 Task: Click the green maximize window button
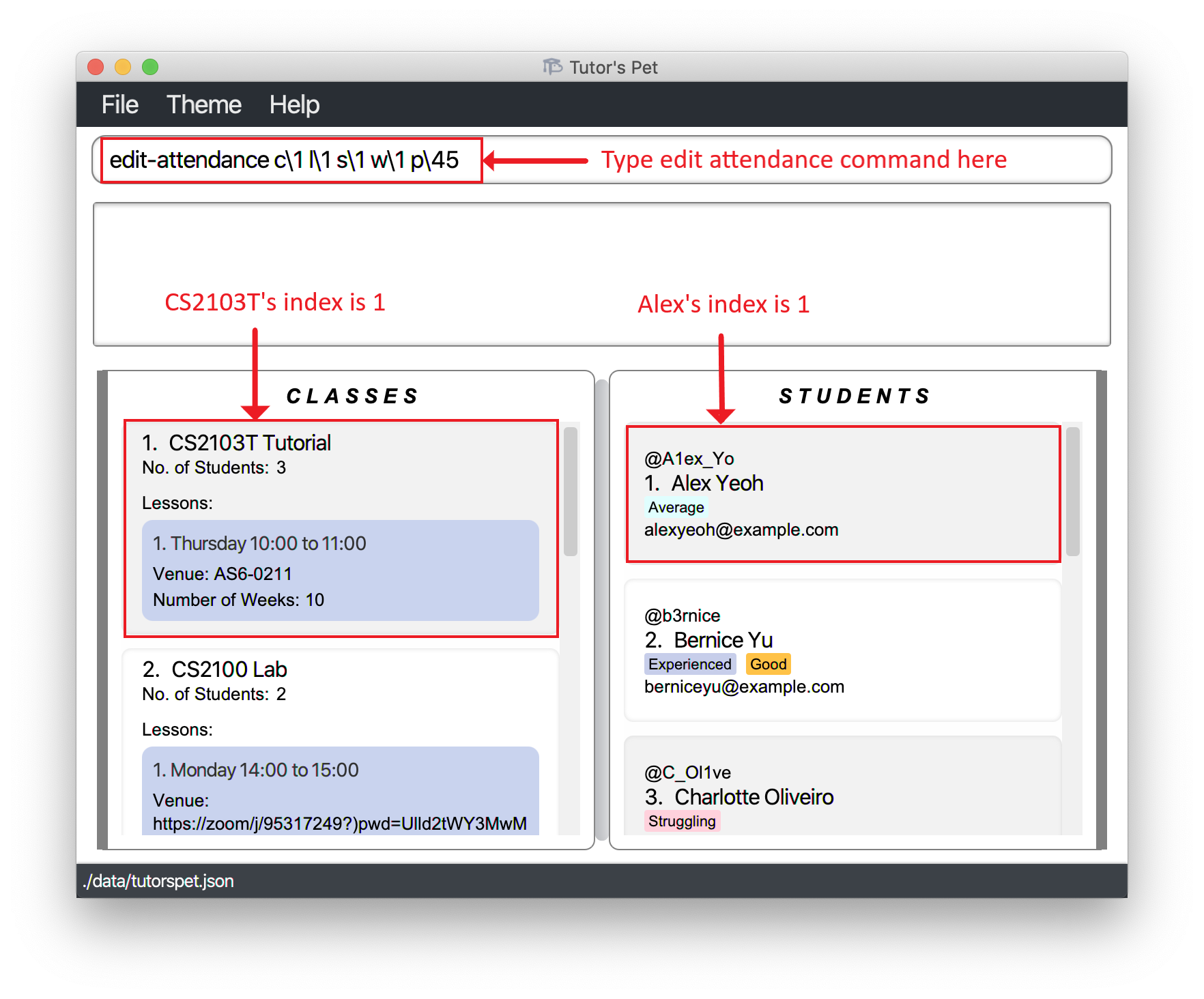[150, 67]
